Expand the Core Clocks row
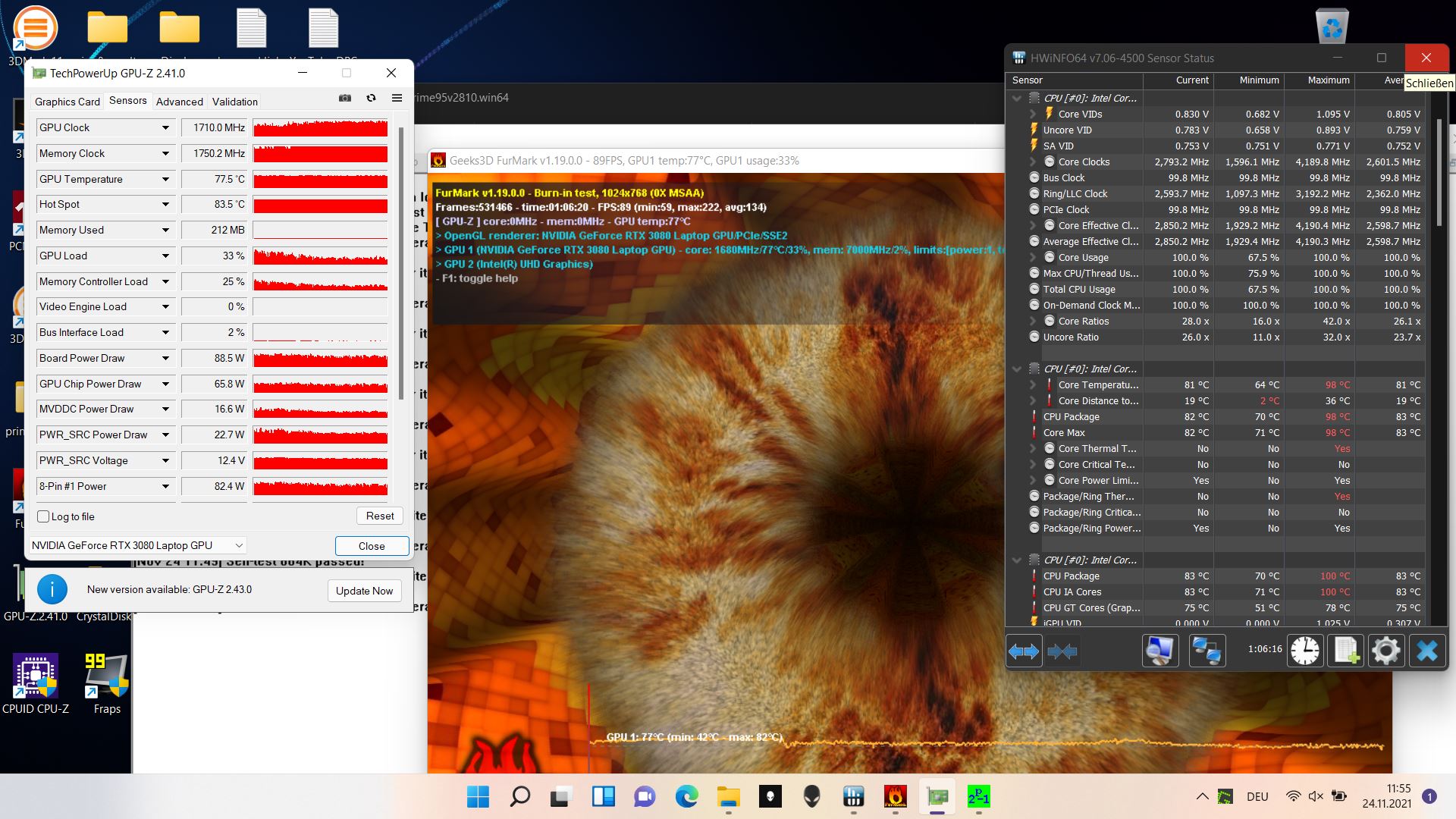 tap(1033, 162)
